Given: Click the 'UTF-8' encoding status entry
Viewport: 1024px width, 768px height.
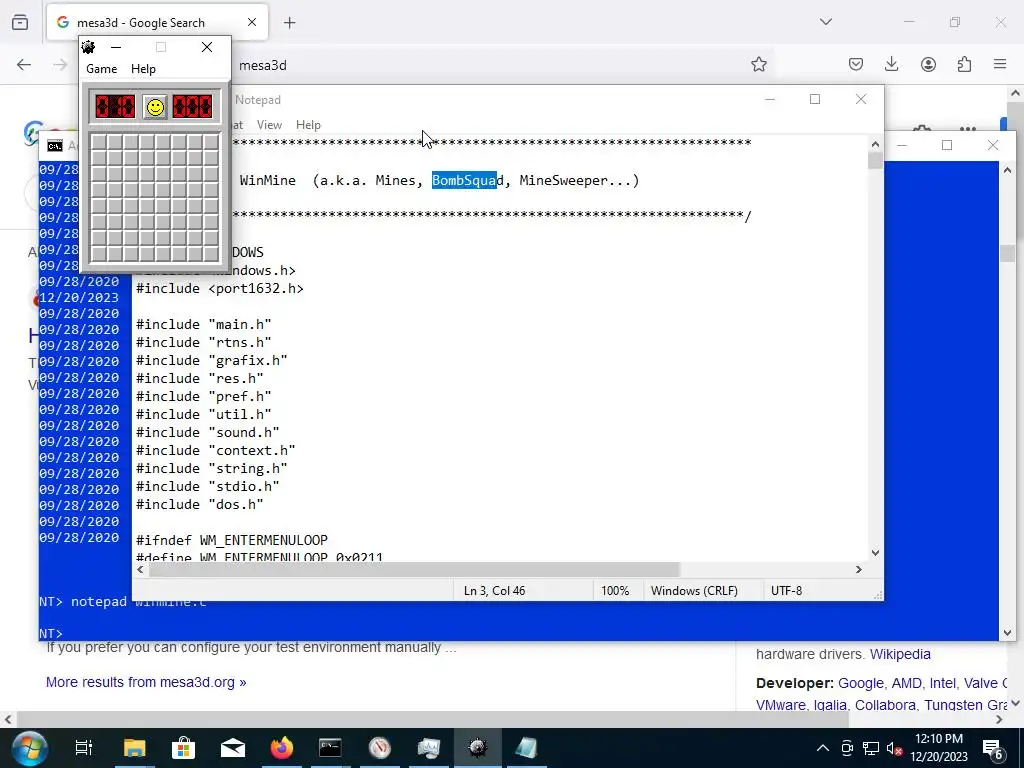Looking at the screenshot, I should (x=786, y=590).
